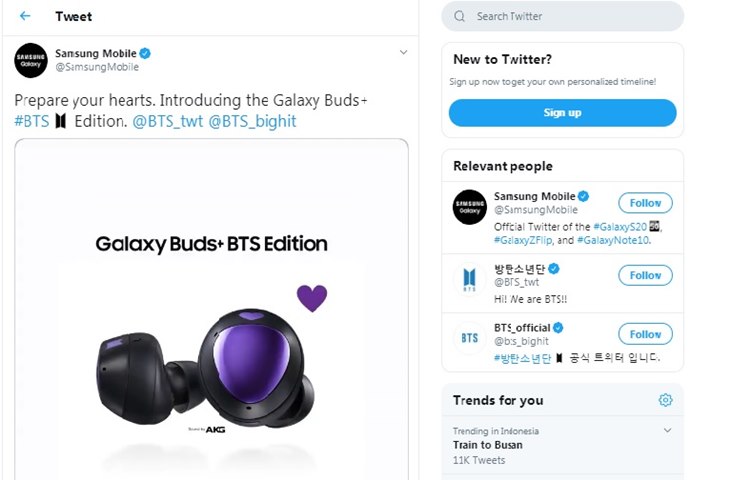Open the #GalaxyZFlip hashtag link
This screenshot has height=480, width=730.
click(523, 240)
